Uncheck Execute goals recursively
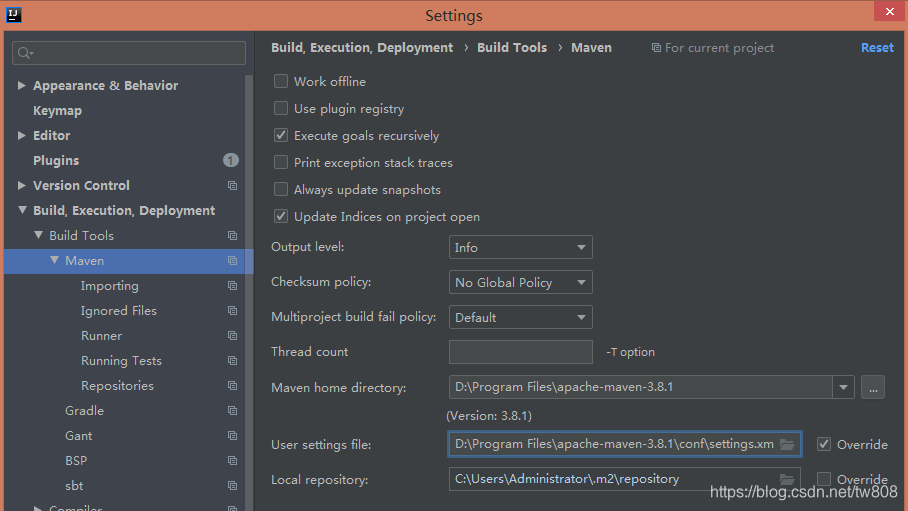The image size is (908, 511). [x=281, y=135]
